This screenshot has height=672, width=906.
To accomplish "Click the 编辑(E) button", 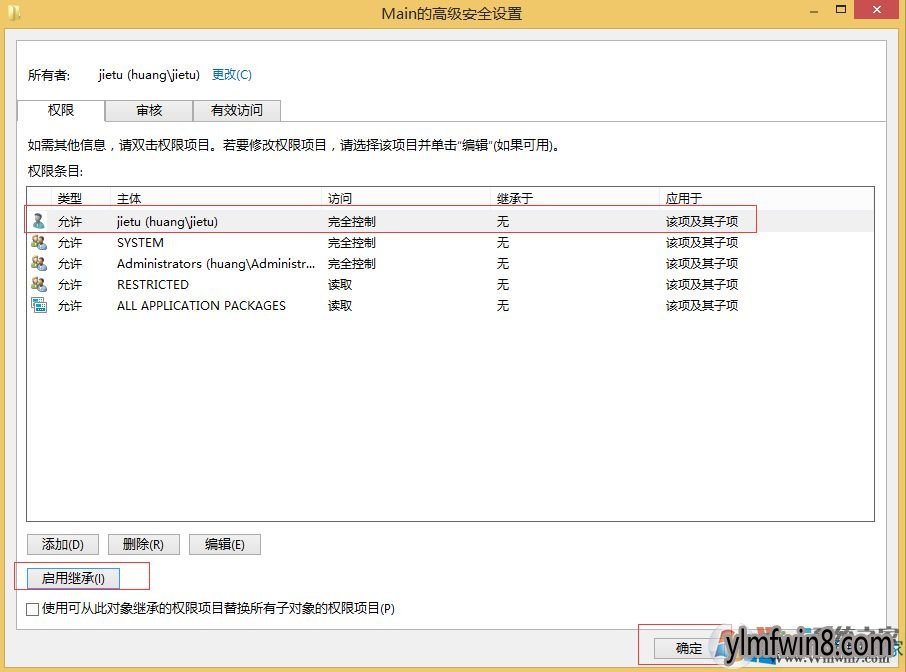I will pyautogui.click(x=224, y=544).
